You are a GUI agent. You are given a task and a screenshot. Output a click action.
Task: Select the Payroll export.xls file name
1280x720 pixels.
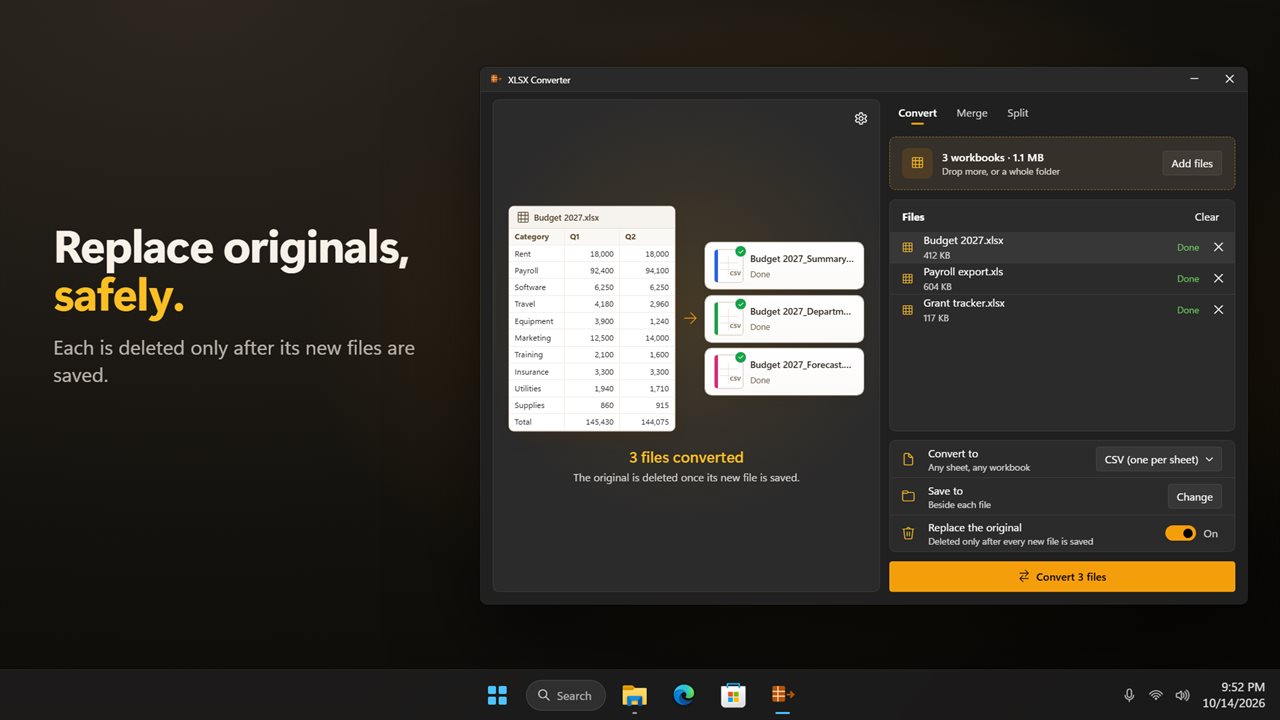pos(963,271)
